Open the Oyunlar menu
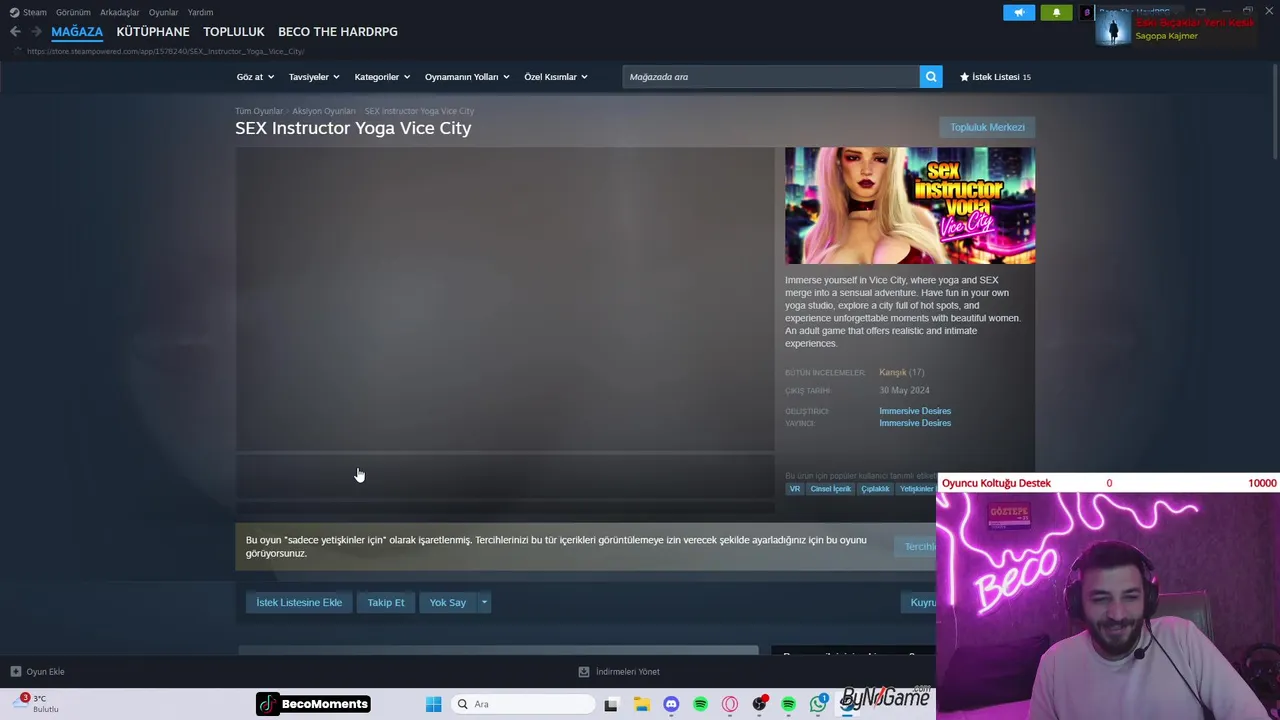Viewport: 1280px width, 720px height. tap(164, 12)
